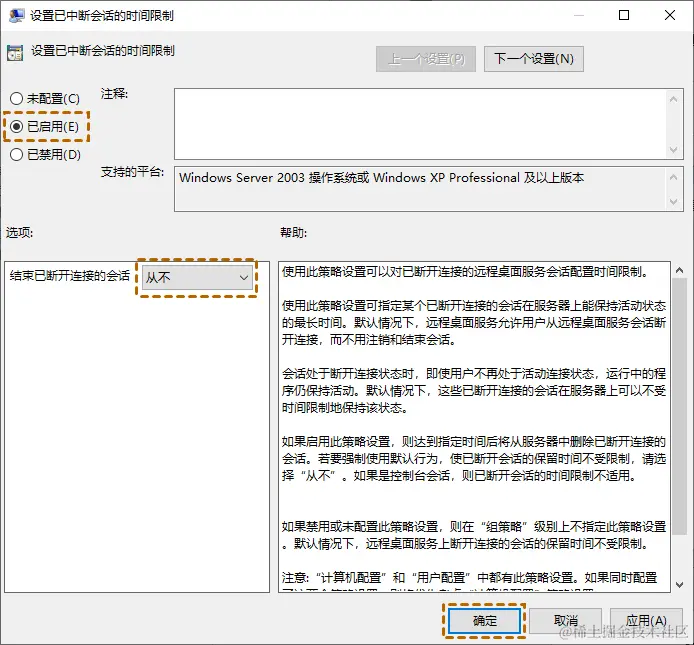Click the supported platform box down arrow
The height and width of the screenshot is (645, 694).
674,201
